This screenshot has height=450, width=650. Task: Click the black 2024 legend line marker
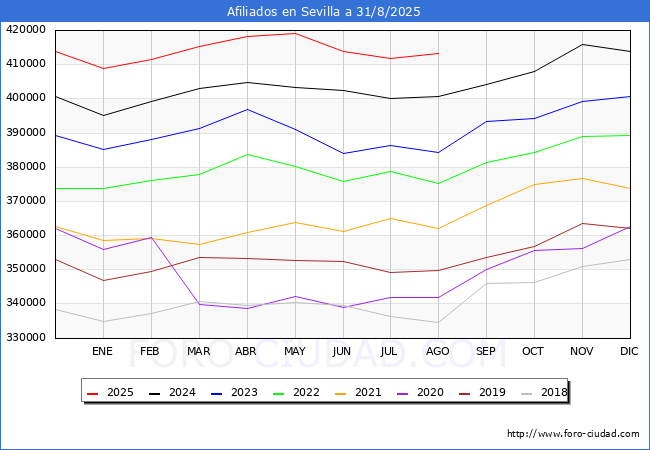(x=155, y=393)
